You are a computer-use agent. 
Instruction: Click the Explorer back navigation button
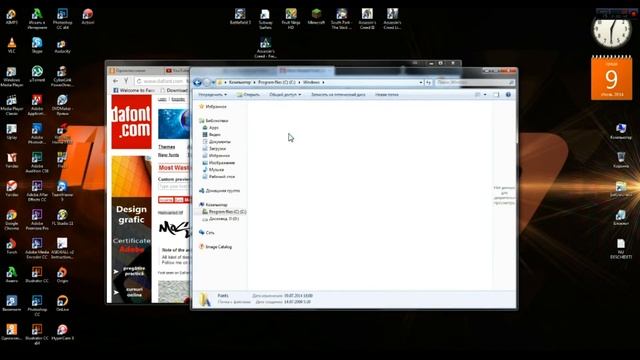point(198,82)
